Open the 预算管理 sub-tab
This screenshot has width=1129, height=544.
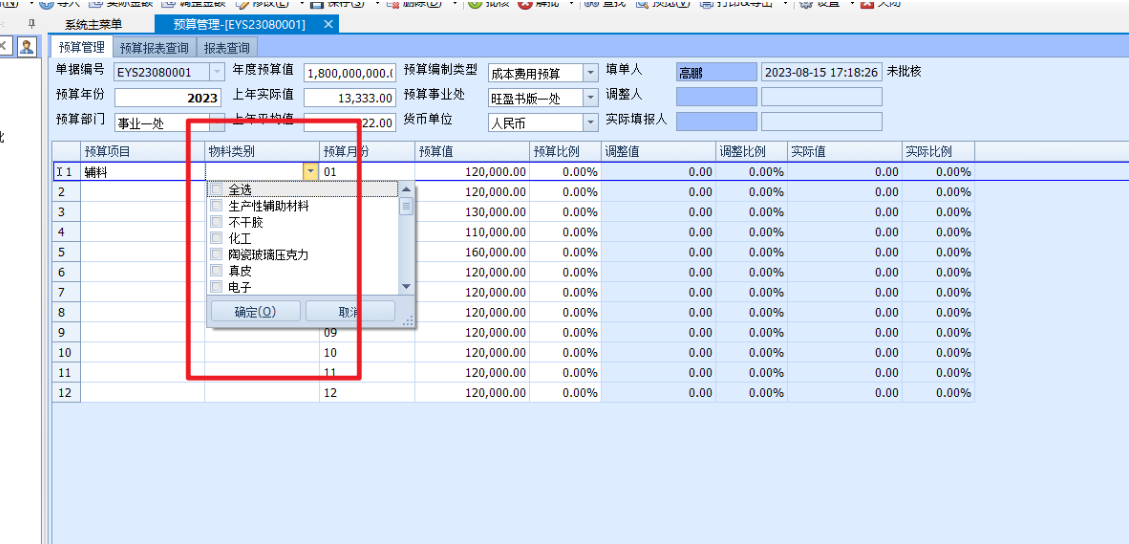tap(81, 48)
